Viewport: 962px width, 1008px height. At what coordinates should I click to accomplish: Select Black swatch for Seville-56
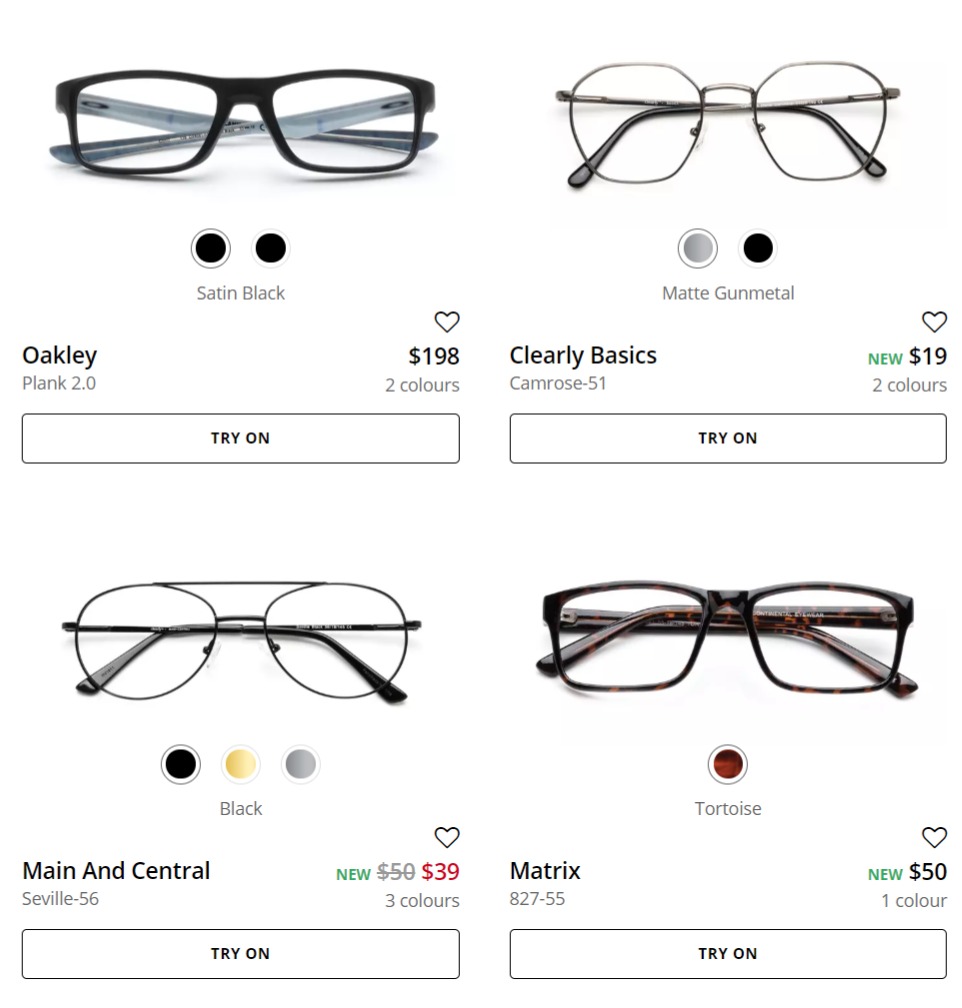tap(181, 764)
